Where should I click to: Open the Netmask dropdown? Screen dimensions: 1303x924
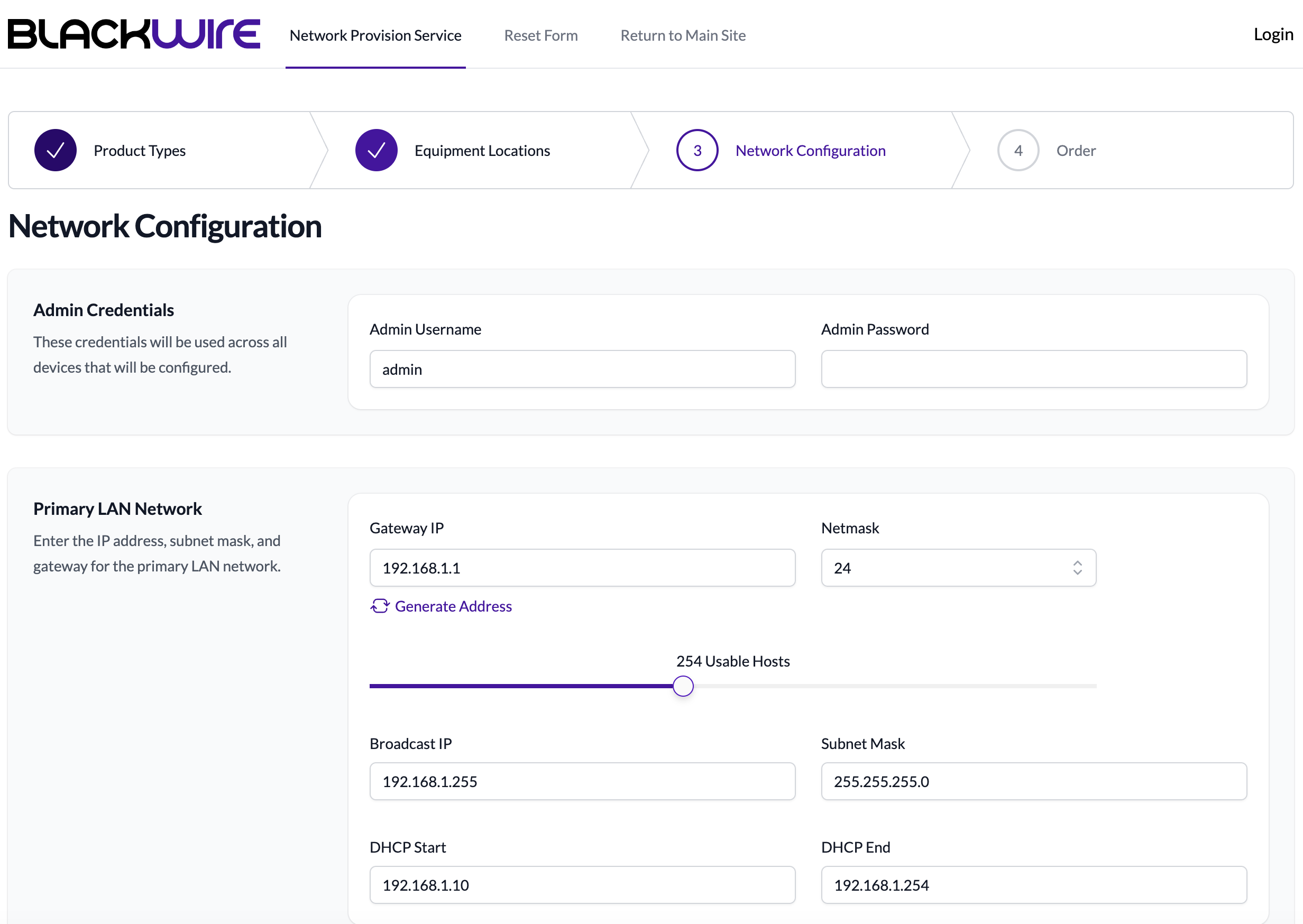(958, 567)
